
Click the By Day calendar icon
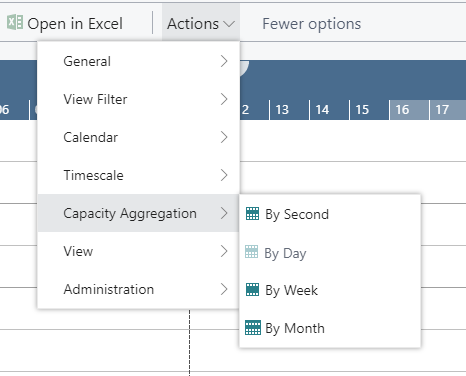point(252,252)
